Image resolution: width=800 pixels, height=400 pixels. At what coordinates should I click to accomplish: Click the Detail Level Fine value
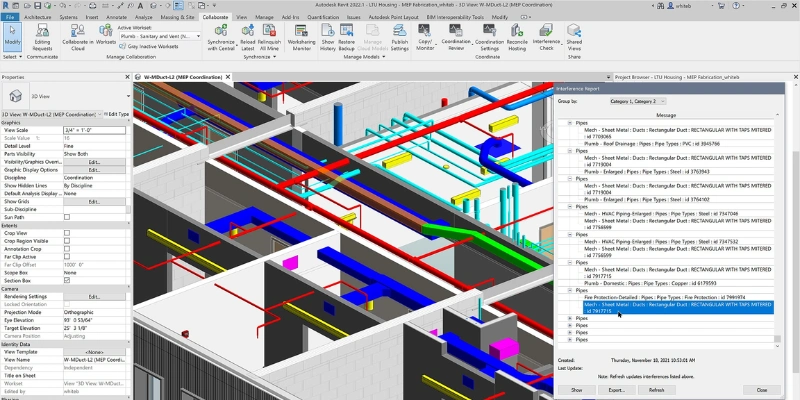tap(94, 146)
